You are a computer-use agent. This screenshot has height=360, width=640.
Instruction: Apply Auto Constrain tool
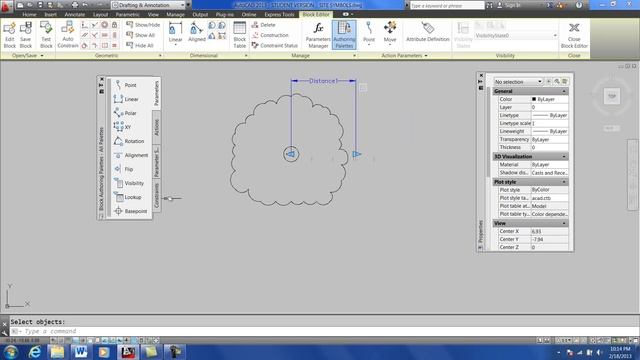click(x=68, y=35)
